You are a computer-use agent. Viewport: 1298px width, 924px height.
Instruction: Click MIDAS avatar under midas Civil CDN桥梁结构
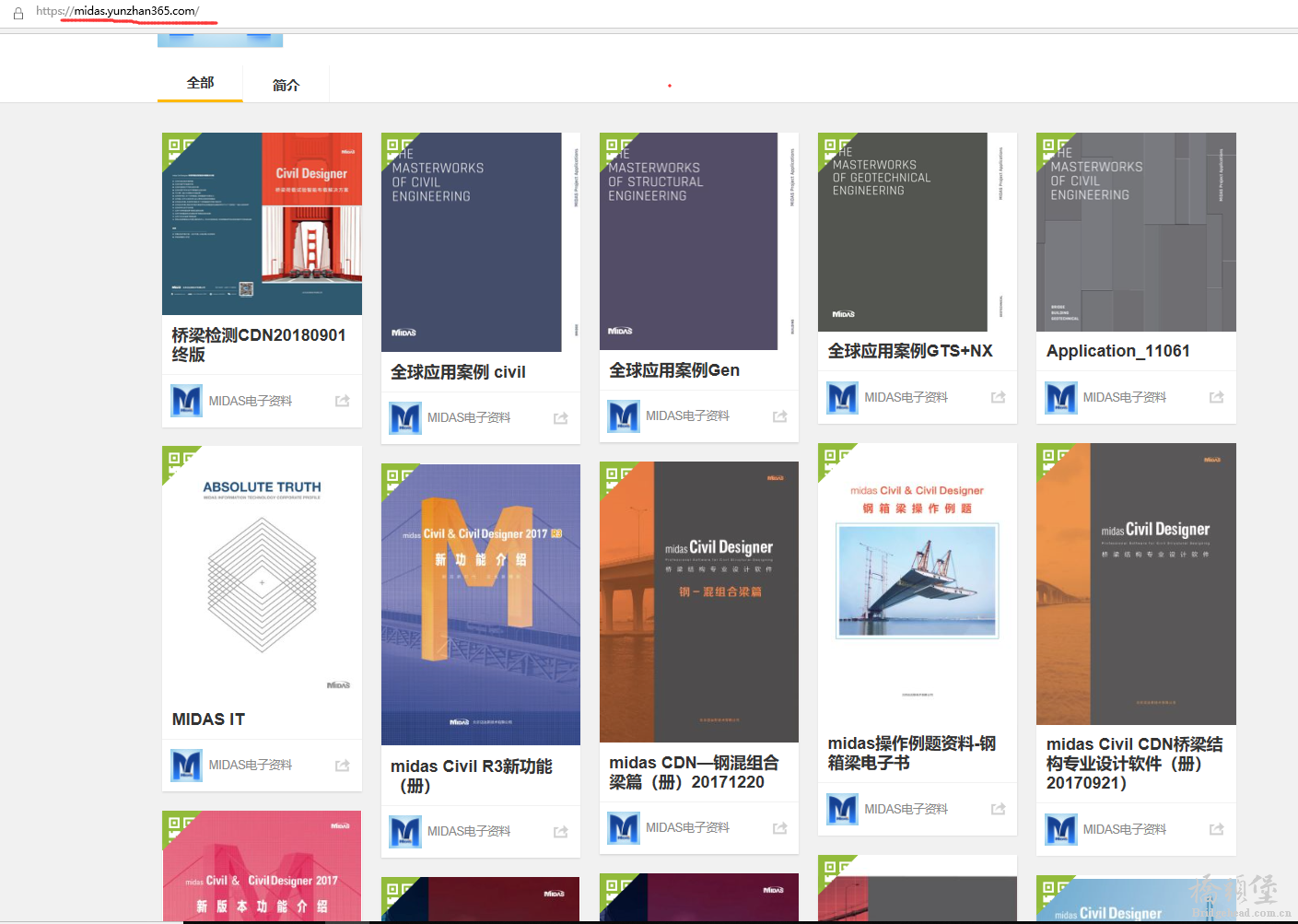click(x=1061, y=829)
